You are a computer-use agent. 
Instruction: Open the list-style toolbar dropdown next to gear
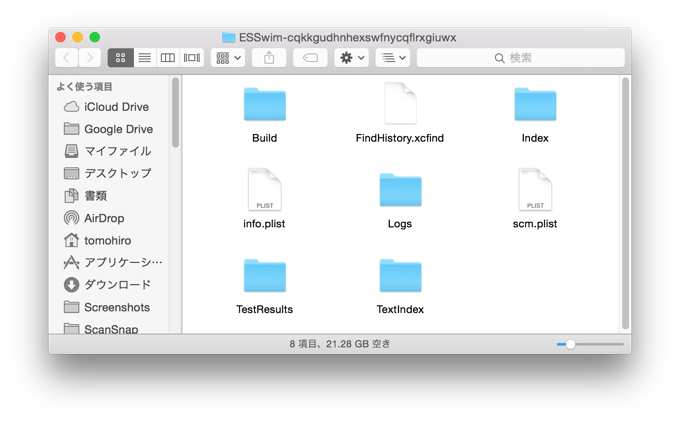click(x=393, y=58)
